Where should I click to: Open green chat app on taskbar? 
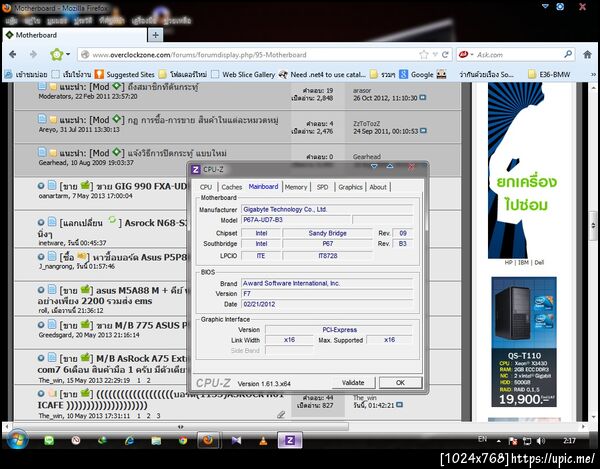(x=49, y=441)
